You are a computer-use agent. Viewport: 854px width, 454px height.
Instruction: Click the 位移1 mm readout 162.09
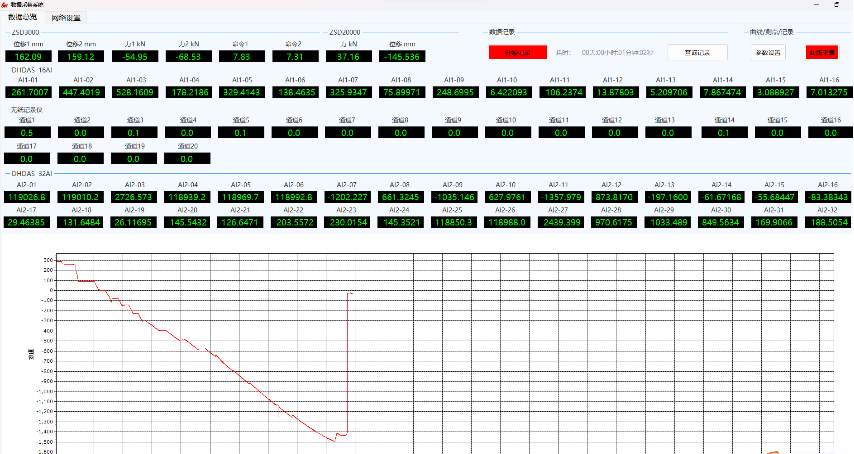[28, 57]
